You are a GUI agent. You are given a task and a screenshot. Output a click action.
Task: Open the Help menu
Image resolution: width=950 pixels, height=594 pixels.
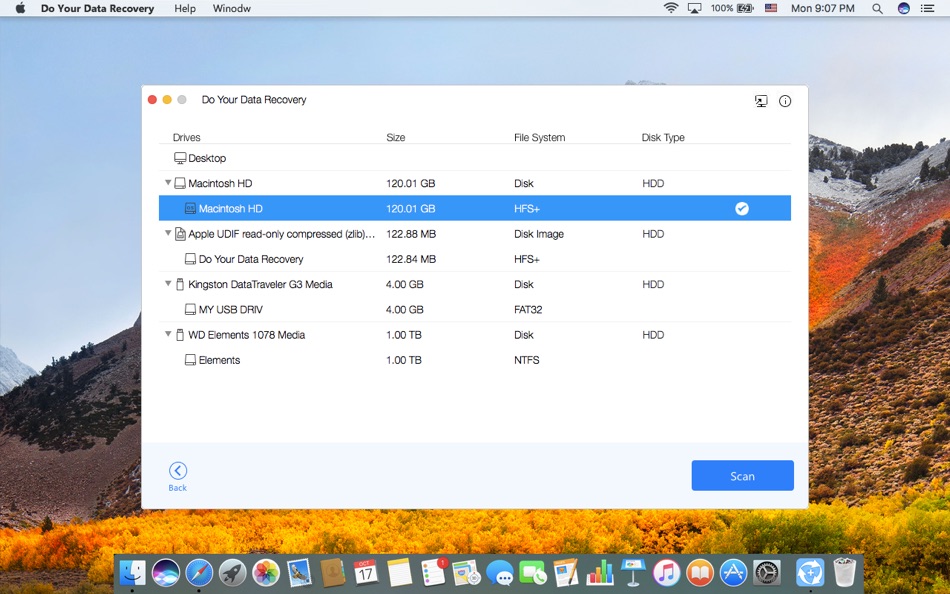tap(185, 8)
